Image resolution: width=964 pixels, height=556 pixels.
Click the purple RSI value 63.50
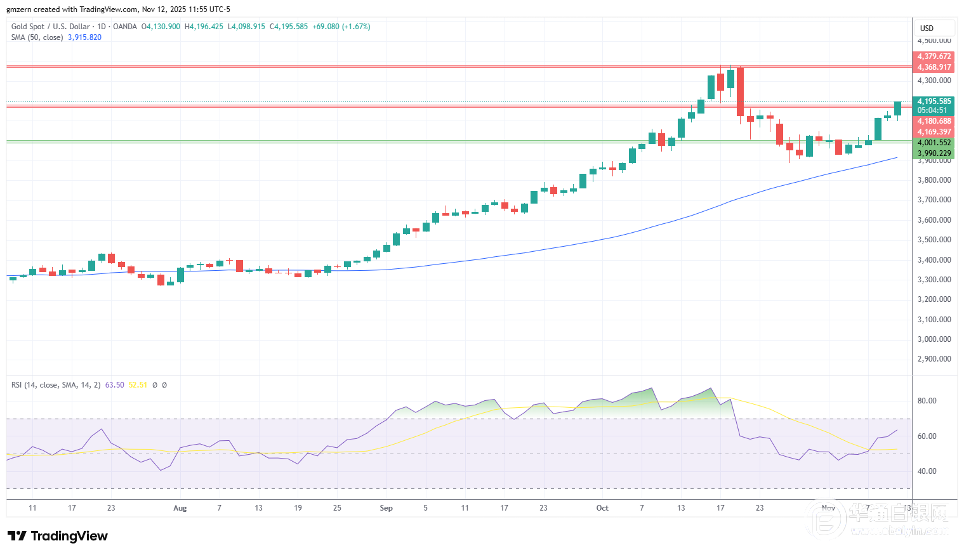click(127, 384)
